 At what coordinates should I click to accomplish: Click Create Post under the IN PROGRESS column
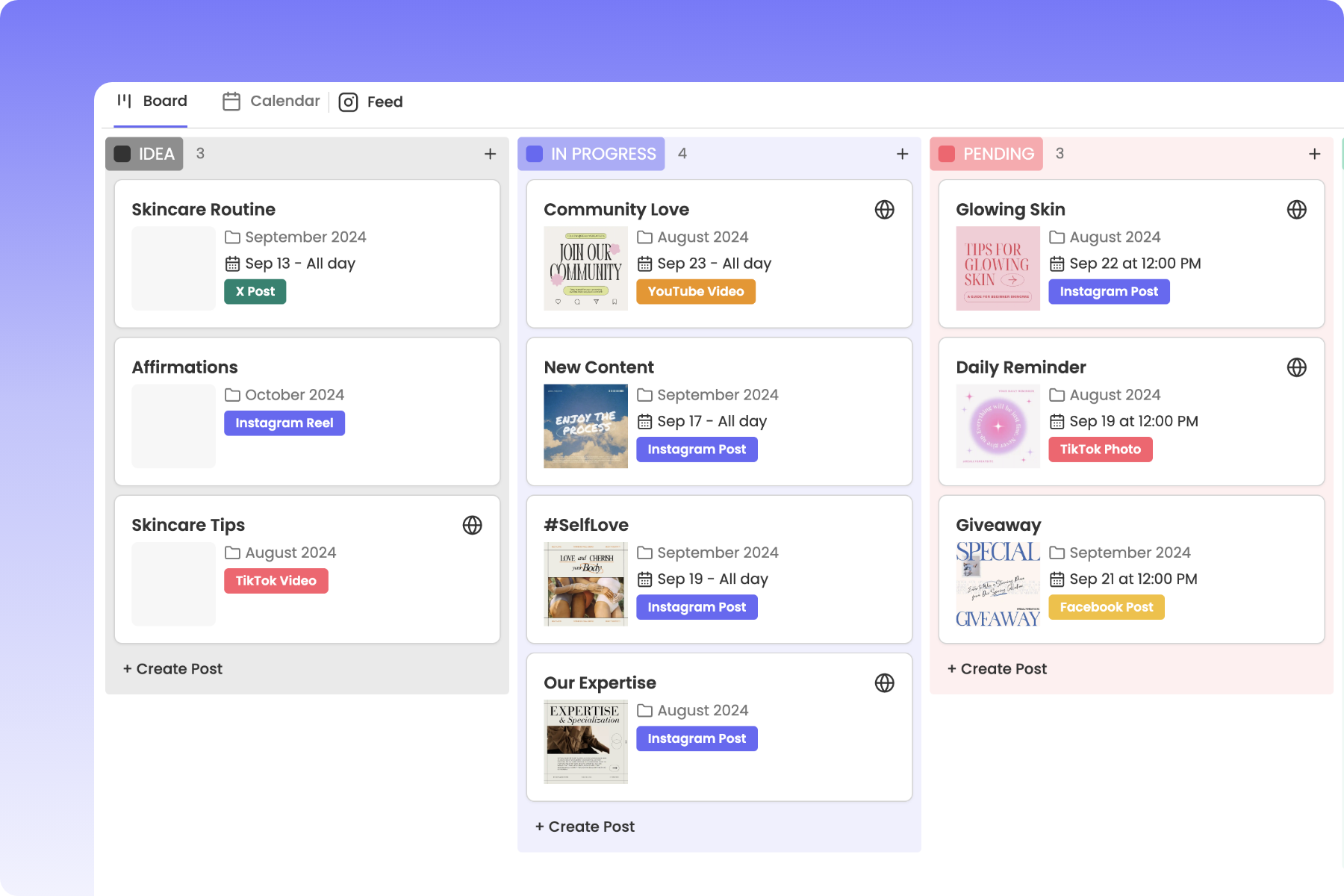[x=585, y=827]
